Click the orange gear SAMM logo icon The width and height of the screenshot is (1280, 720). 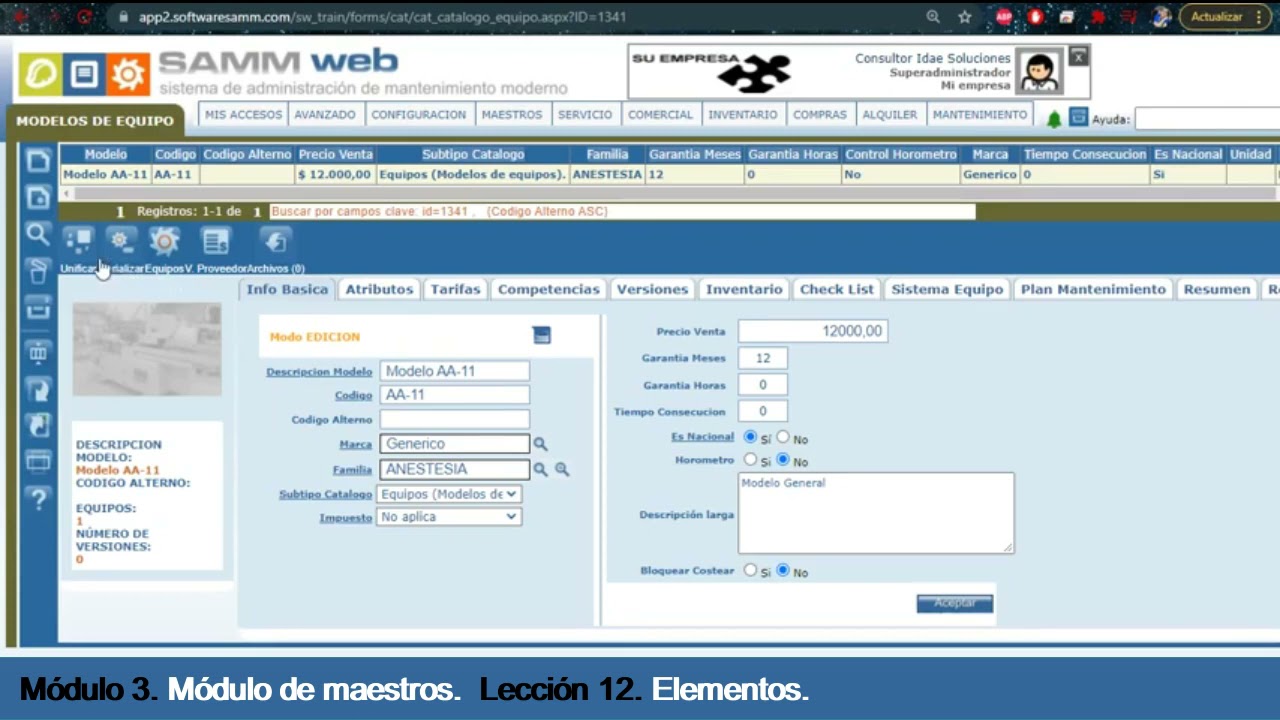pos(128,73)
